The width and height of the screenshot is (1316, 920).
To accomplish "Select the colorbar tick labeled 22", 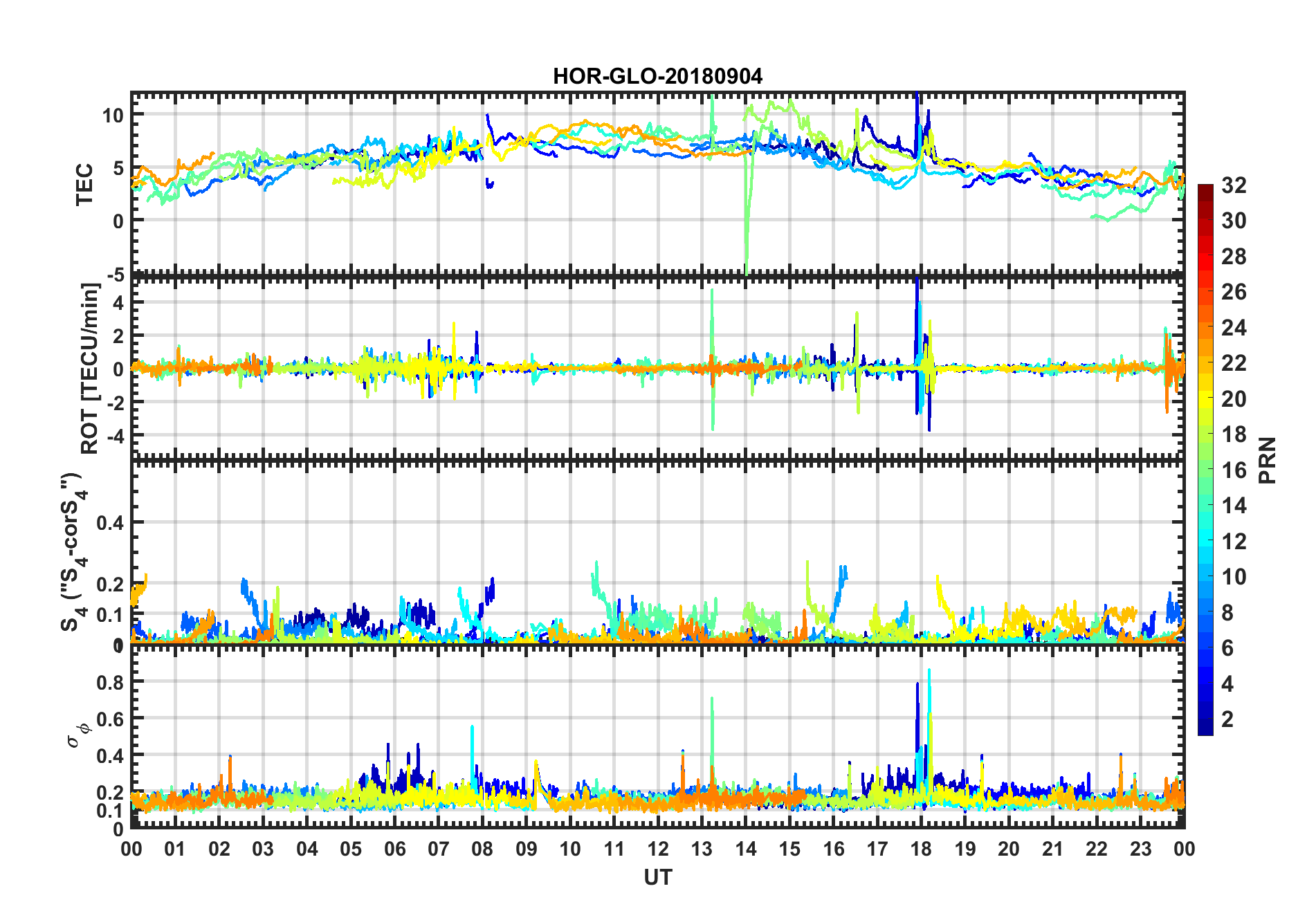I will pyautogui.click(x=1234, y=363).
